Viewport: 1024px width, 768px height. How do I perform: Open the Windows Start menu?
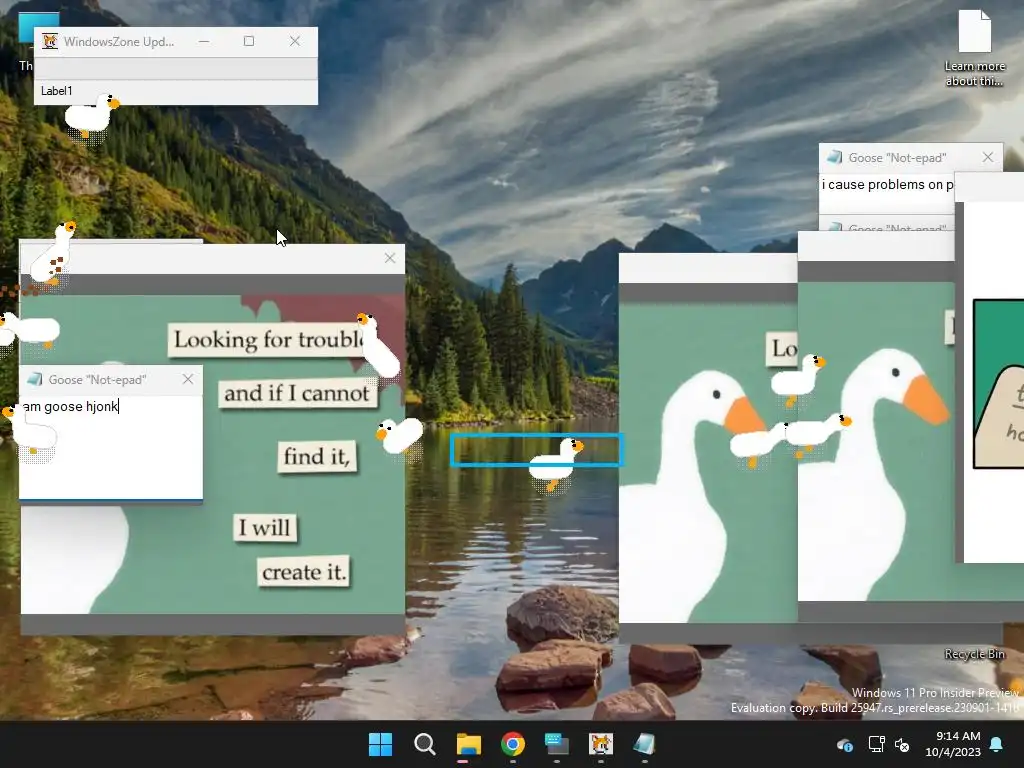(380, 744)
